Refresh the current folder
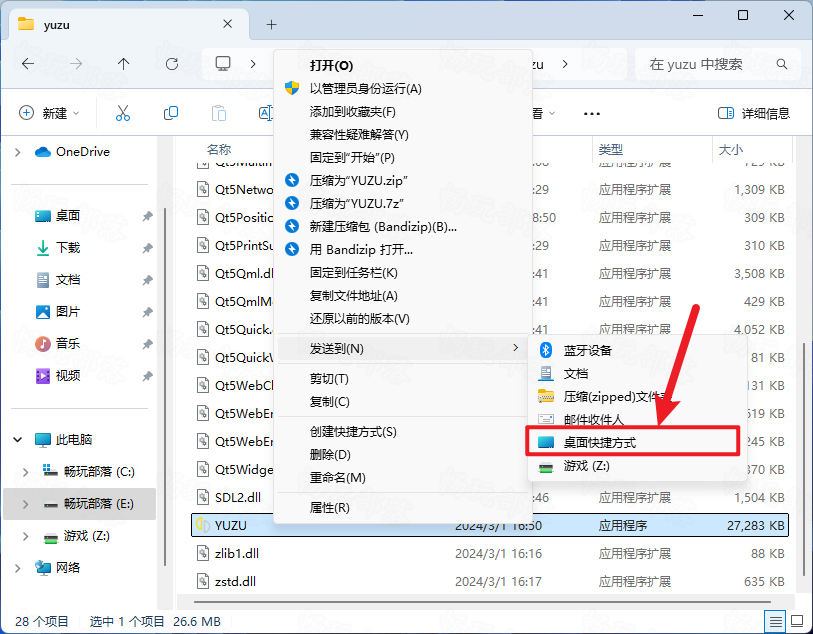Image resolution: width=813 pixels, height=634 pixels. (172, 64)
